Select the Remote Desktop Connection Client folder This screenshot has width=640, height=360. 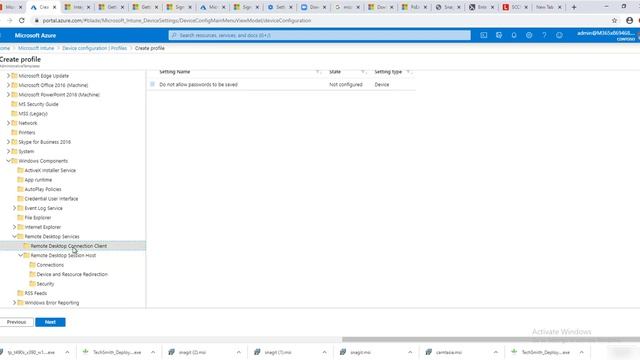[x=69, y=246]
